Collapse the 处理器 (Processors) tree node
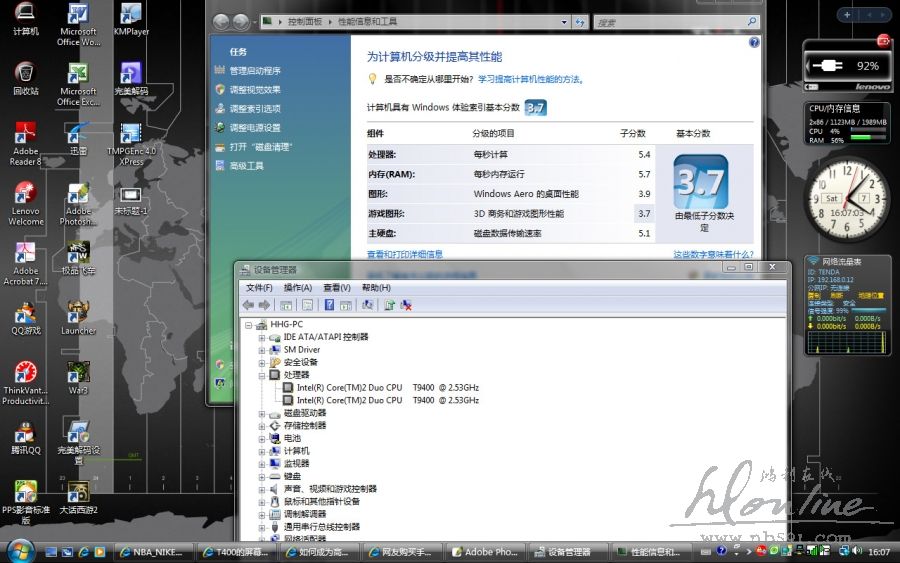This screenshot has width=900, height=563. [263, 375]
